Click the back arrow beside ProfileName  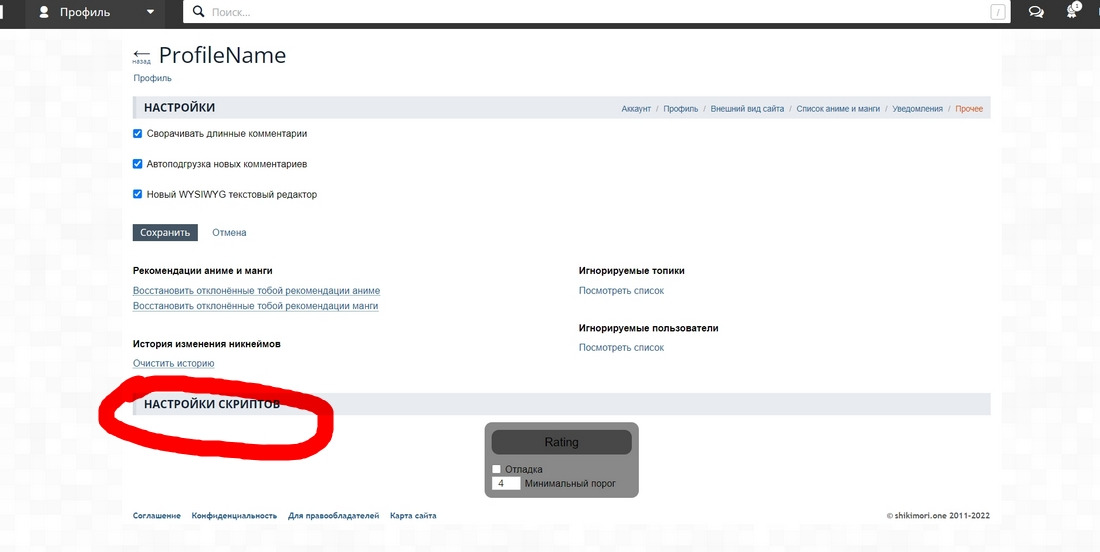pyautogui.click(x=141, y=55)
